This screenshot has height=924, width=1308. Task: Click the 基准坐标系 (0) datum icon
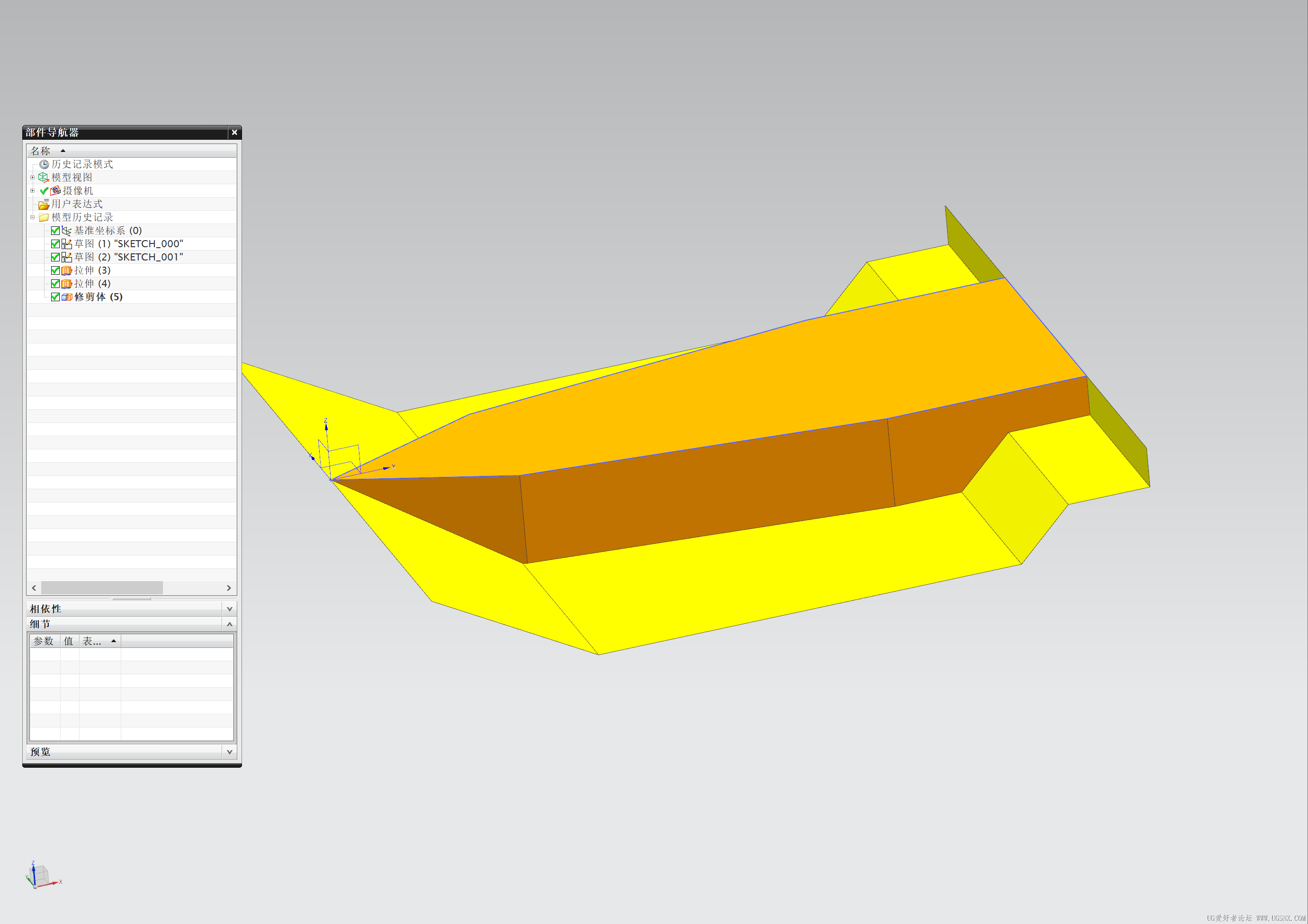point(67,231)
